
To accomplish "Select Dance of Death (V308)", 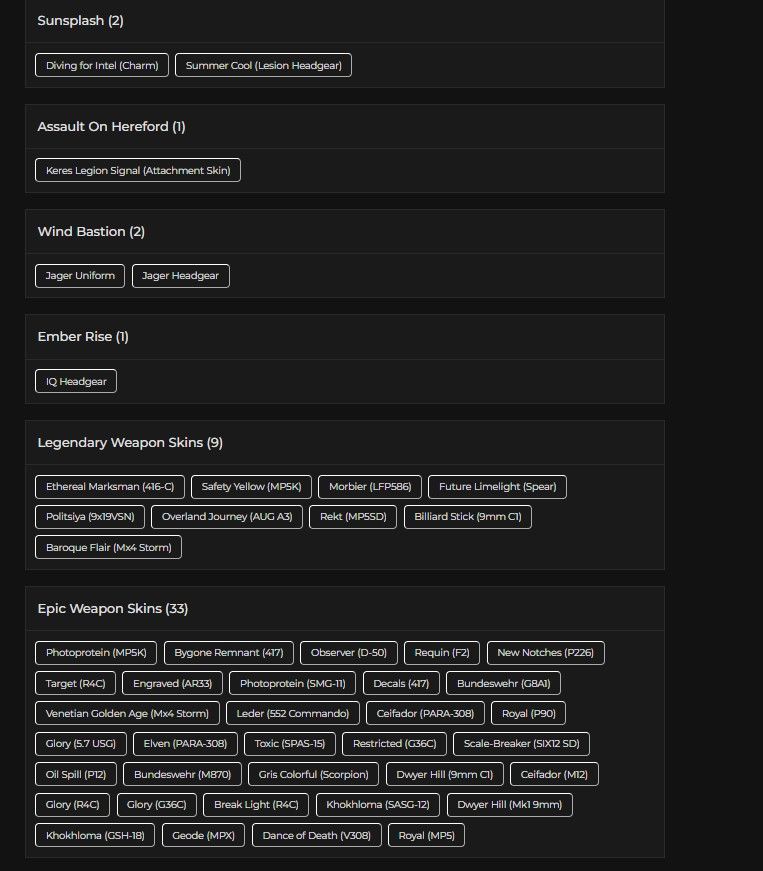I will [x=317, y=835].
